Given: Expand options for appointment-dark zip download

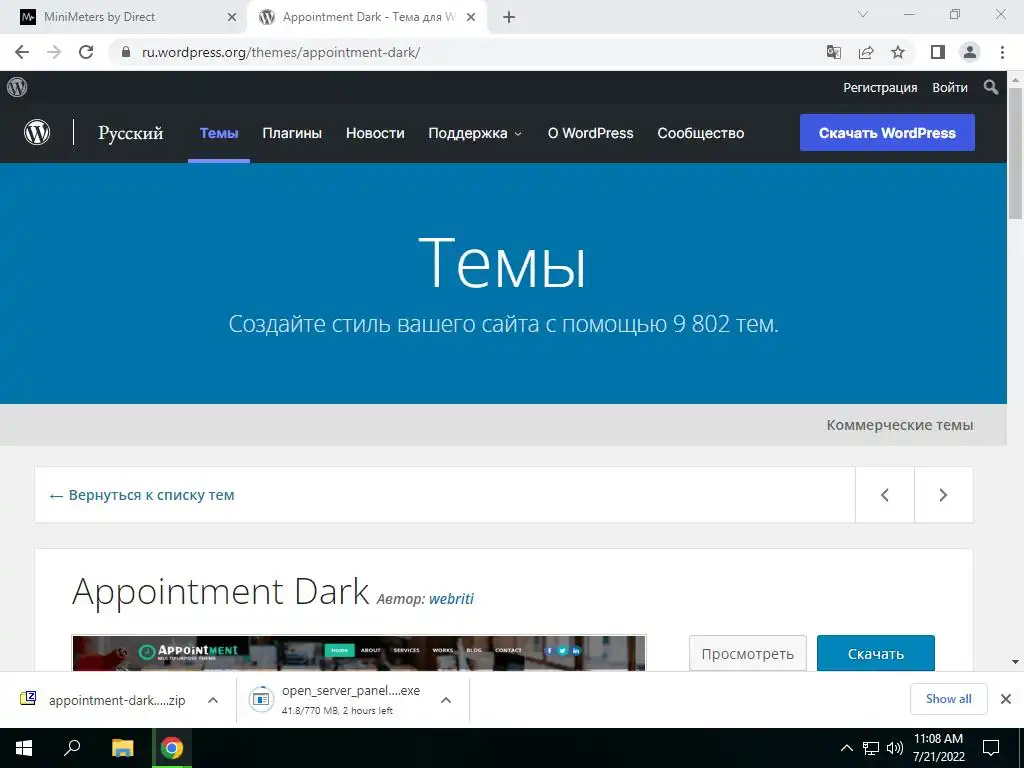Looking at the screenshot, I should click(213, 700).
